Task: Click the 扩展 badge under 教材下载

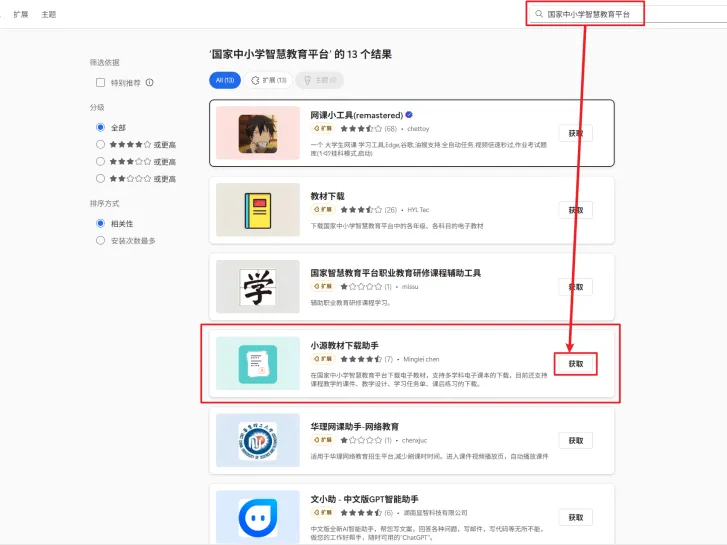Action: [x=323, y=210]
